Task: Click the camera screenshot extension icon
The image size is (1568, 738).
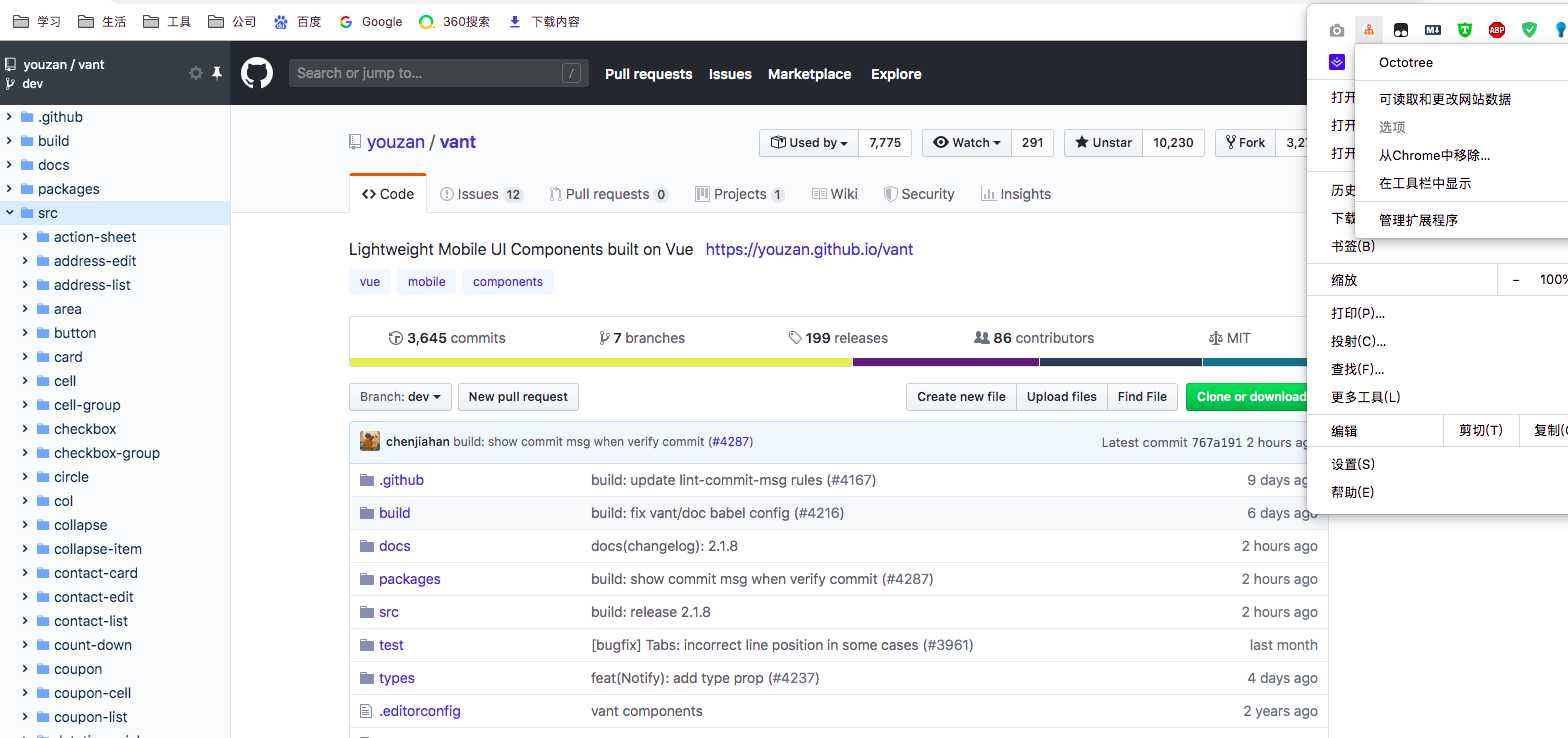Action: click(x=1337, y=30)
